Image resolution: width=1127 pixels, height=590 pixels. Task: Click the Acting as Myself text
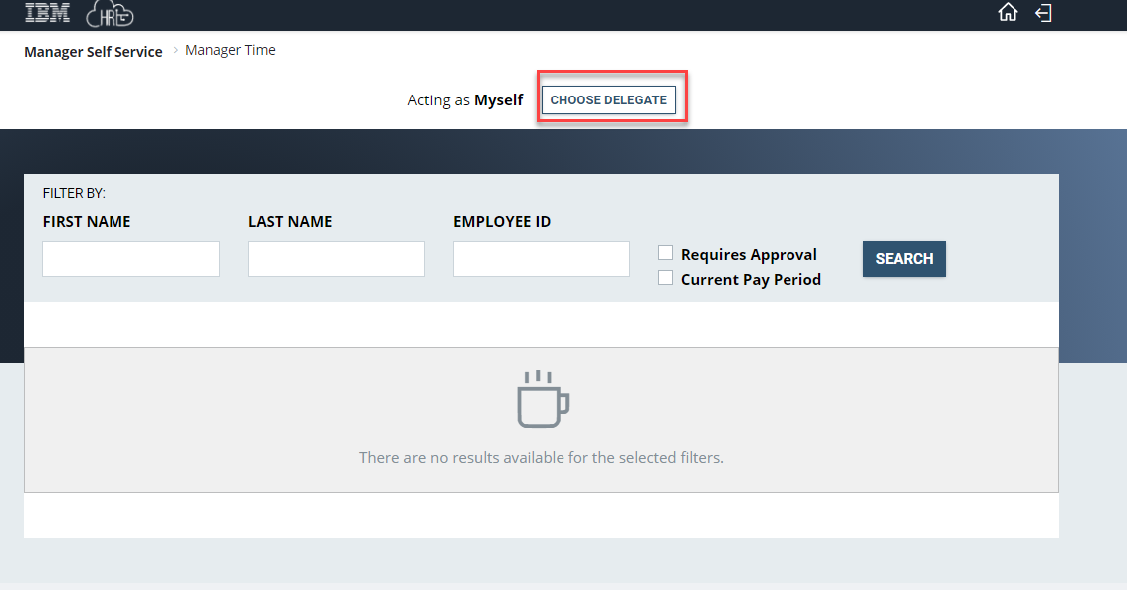tap(465, 99)
